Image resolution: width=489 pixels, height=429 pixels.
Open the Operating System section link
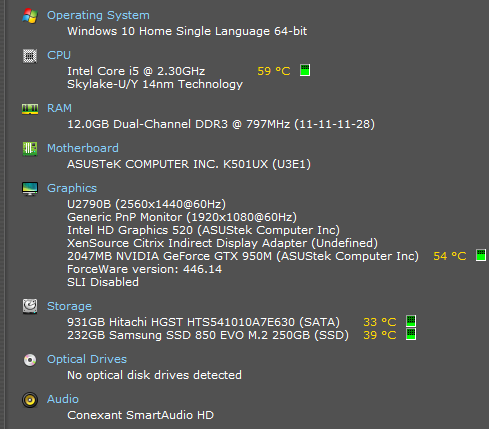coord(98,15)
